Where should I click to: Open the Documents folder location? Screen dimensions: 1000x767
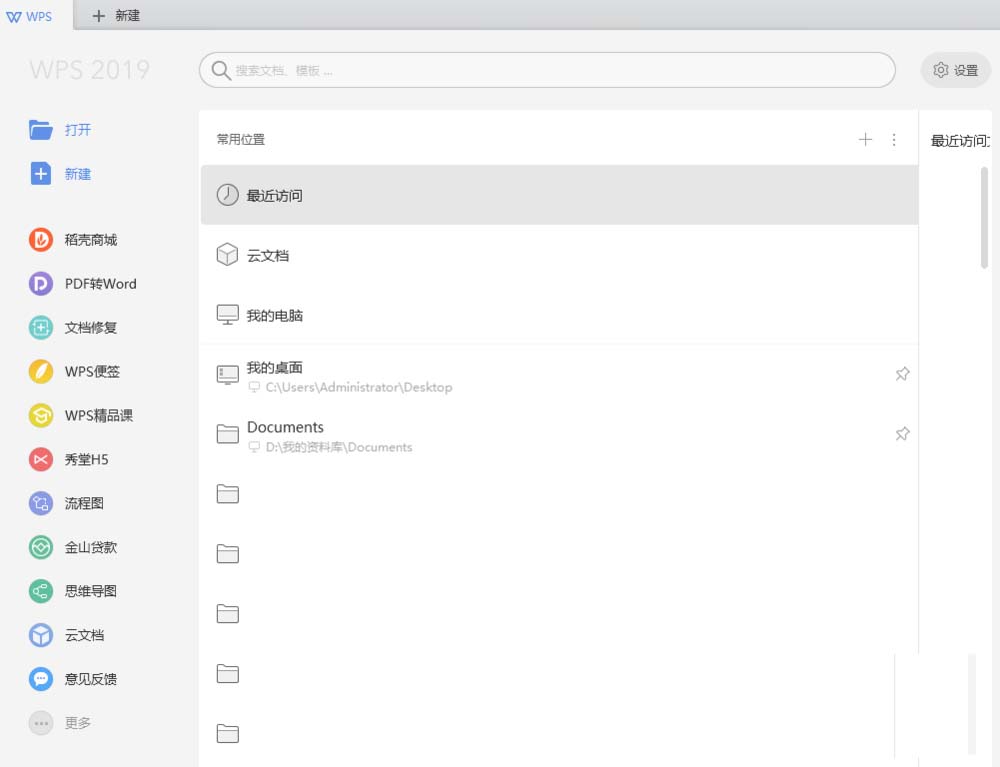pyautogui.click(x=559, y=435)
